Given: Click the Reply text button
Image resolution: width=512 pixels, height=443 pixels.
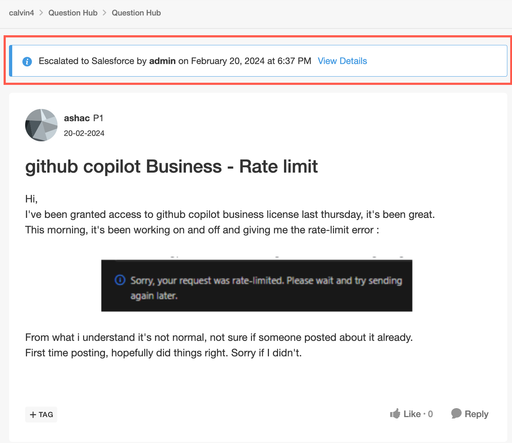Looking at the screenshot, I should [476, 414].
